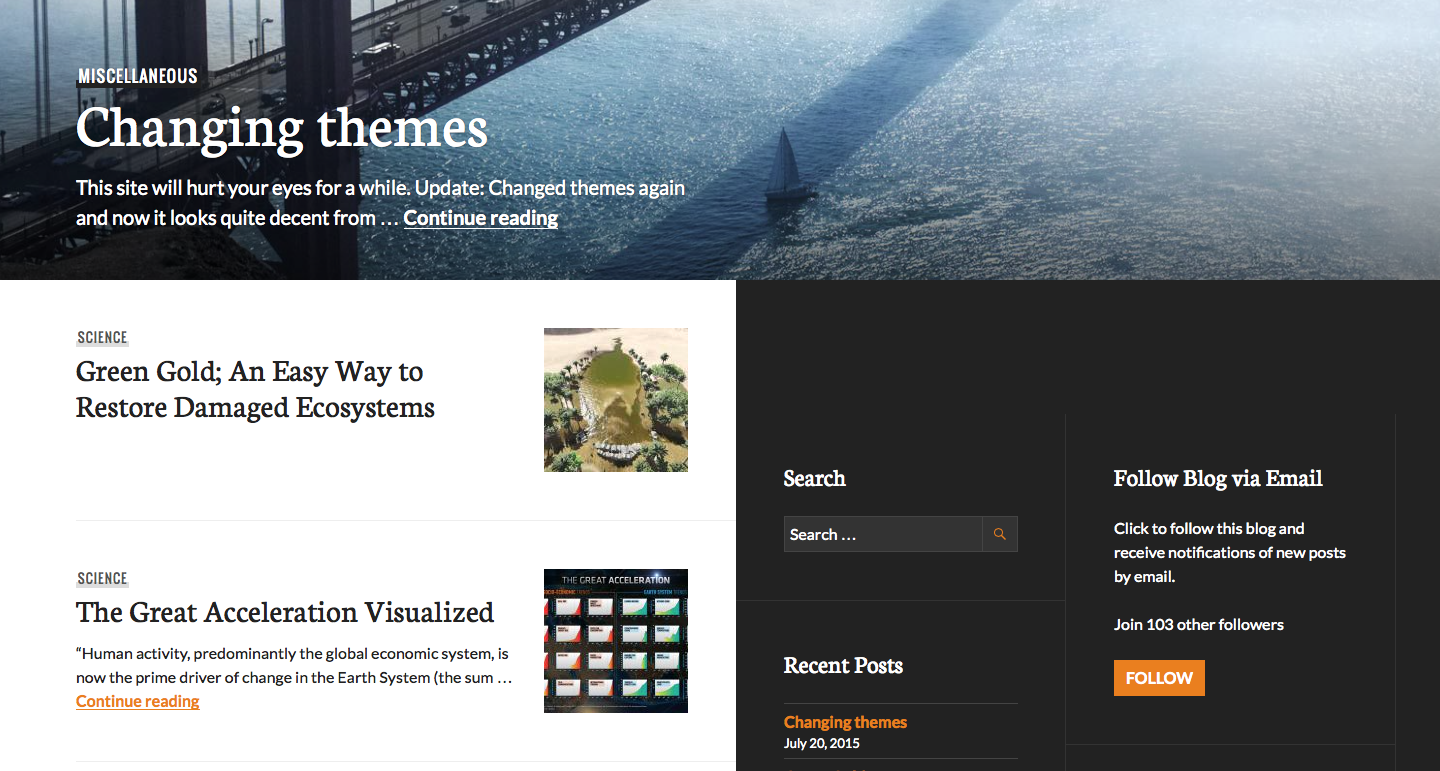Click the Search widget heading
This screenshot has height=771, width=1440.
click(x=815, y=478)
